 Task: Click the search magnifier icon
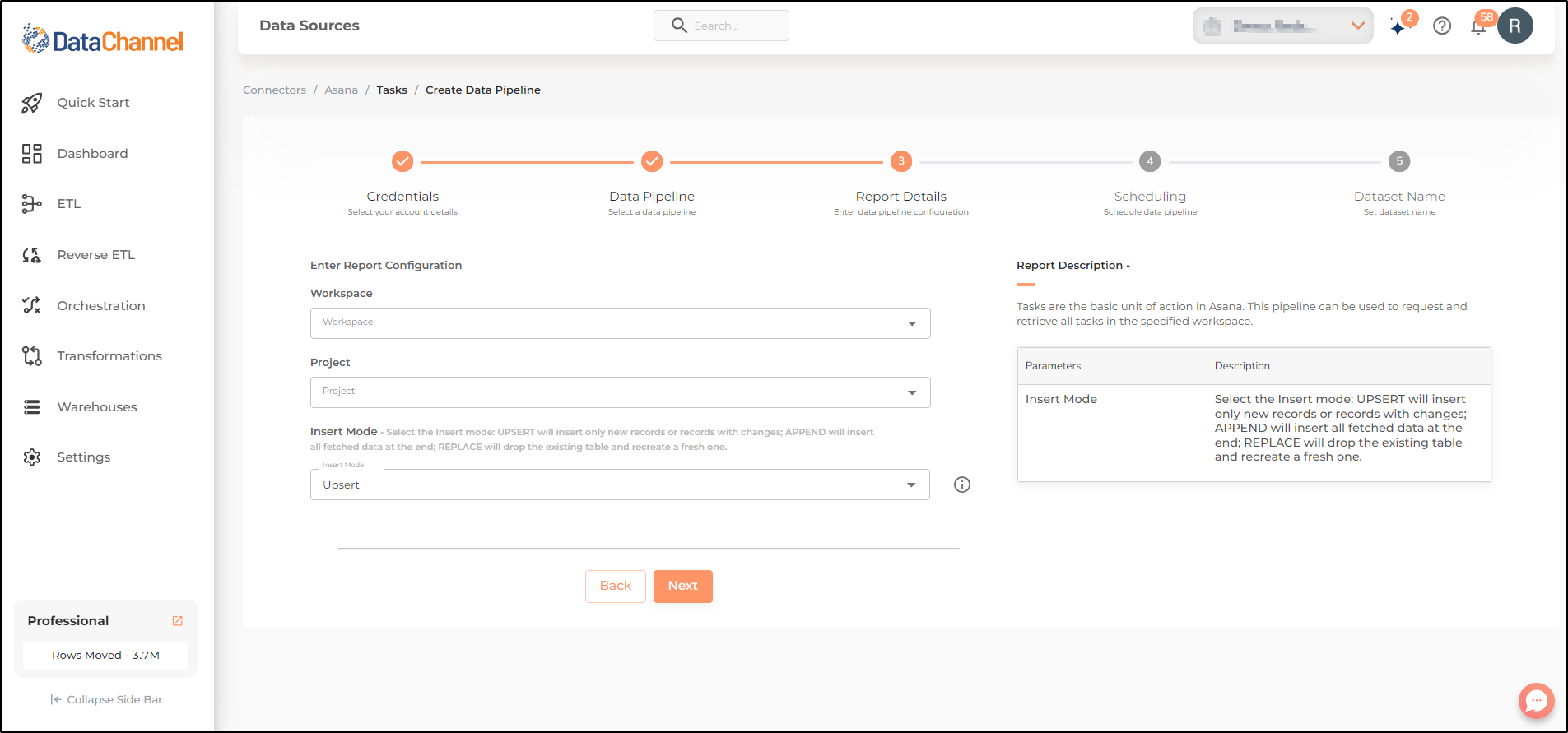[679, 26]
